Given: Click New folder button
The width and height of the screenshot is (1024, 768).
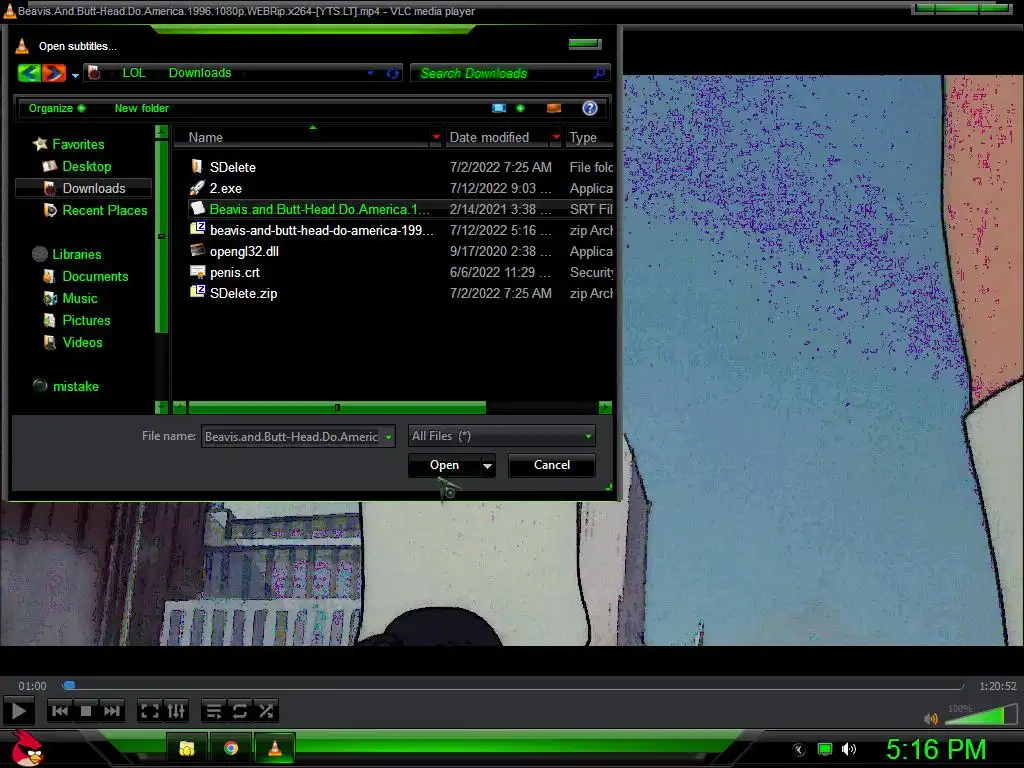Looking at the screenshot, I should tap(142, 108).
